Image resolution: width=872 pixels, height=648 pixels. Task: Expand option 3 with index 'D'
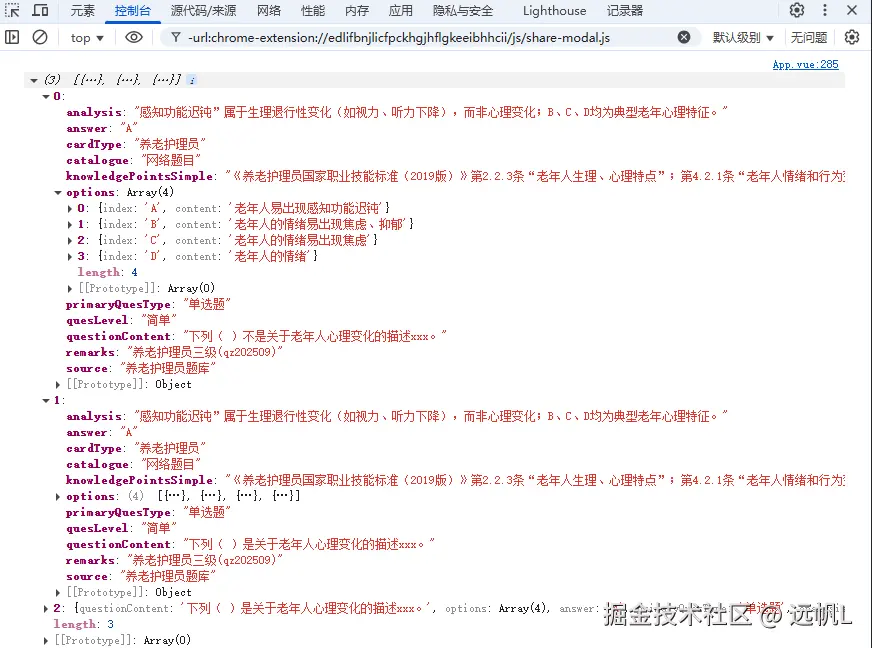(x=70, y=256)
